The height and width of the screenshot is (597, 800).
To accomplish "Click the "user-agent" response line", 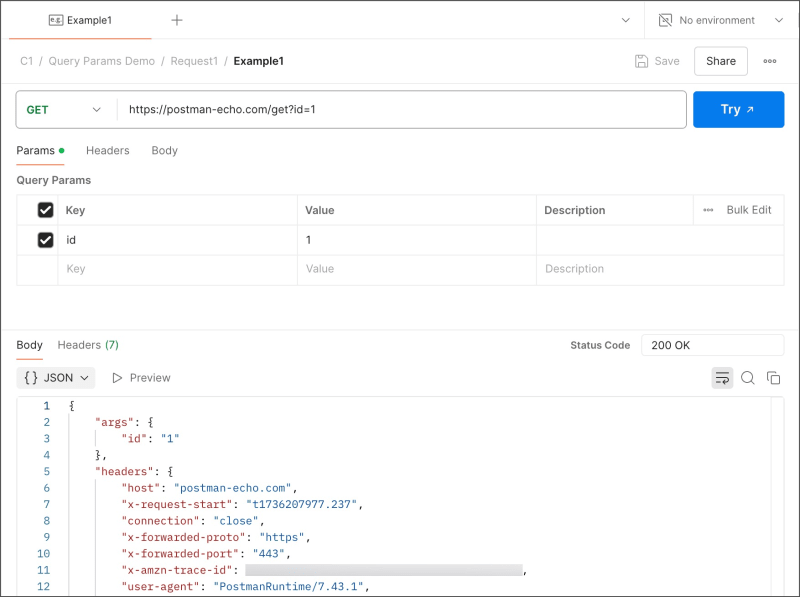I will pyautogui.click(x=245, y=586).
